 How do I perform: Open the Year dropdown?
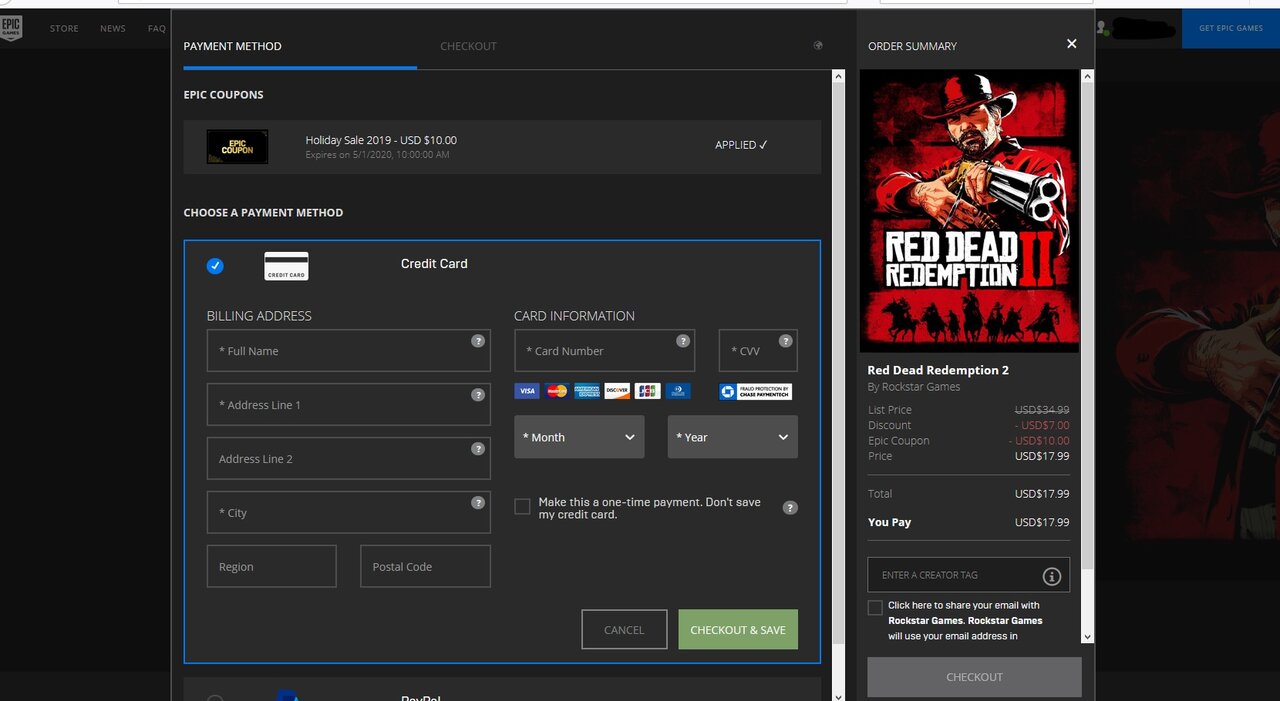(733, 437)
